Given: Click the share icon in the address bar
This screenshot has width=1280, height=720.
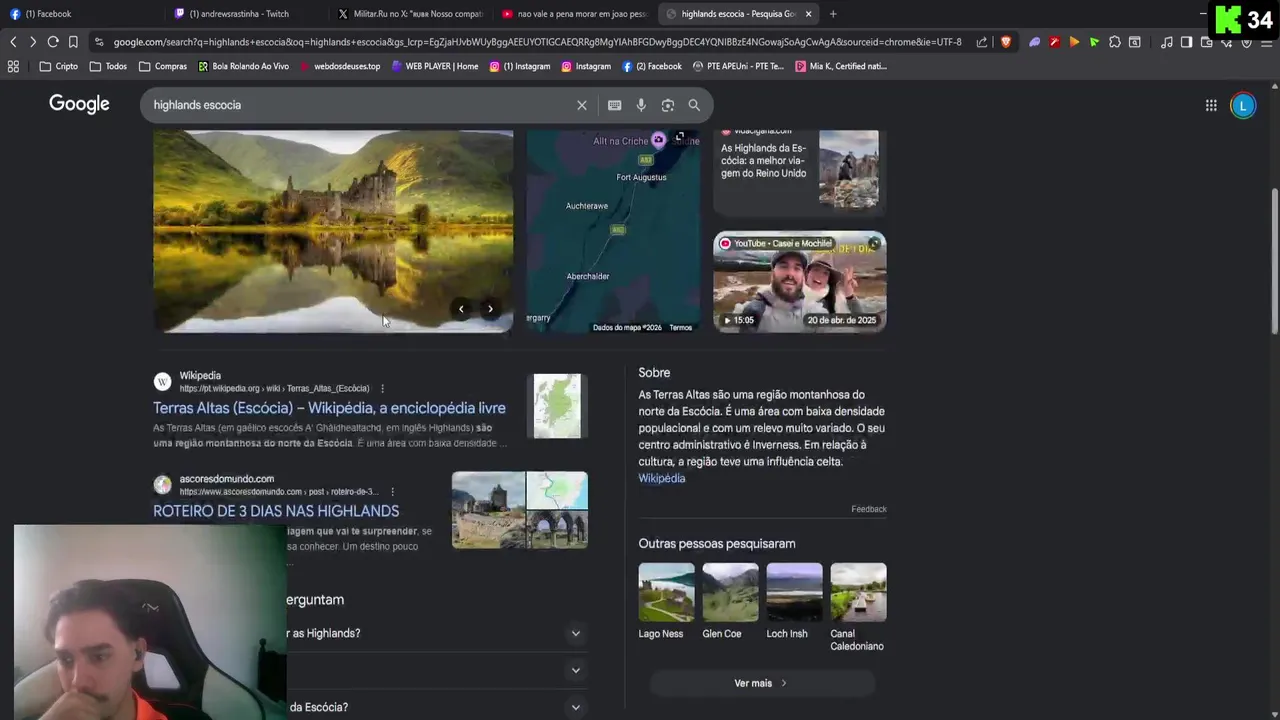Looking at the screenshot, I should 982,42.
